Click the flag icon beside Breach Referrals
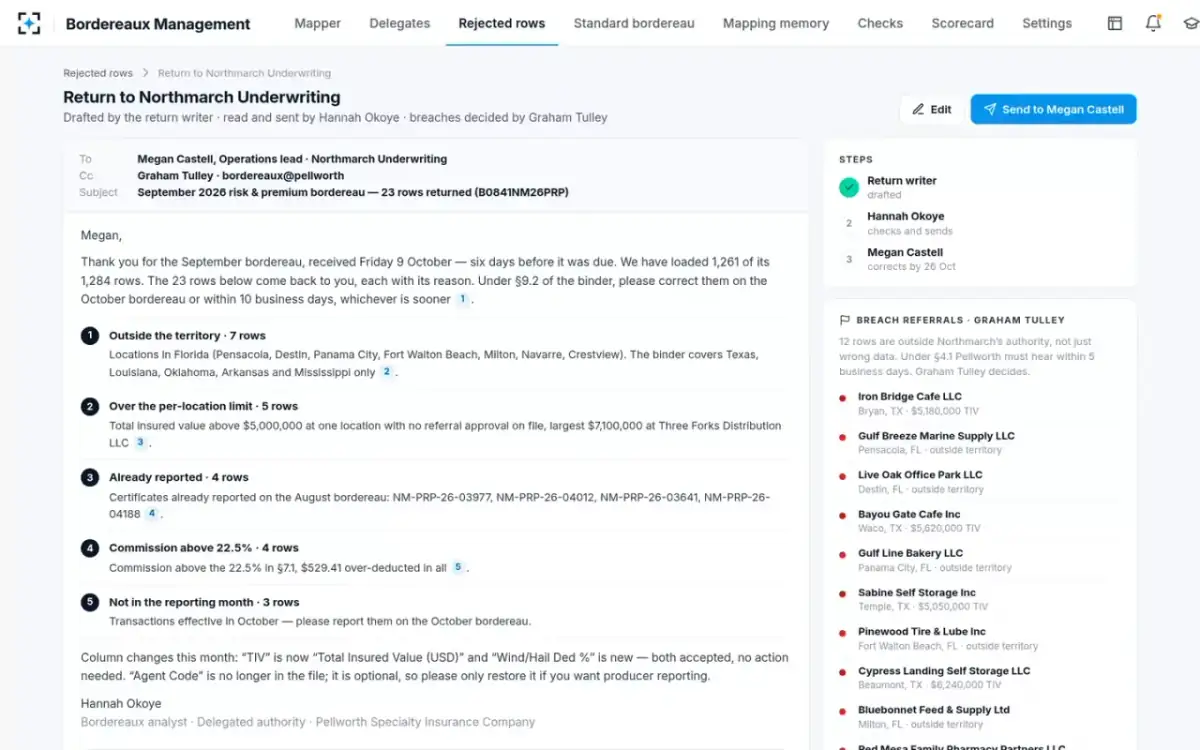Viewport: 1200px width, 750px height. (x=845, y=320)
